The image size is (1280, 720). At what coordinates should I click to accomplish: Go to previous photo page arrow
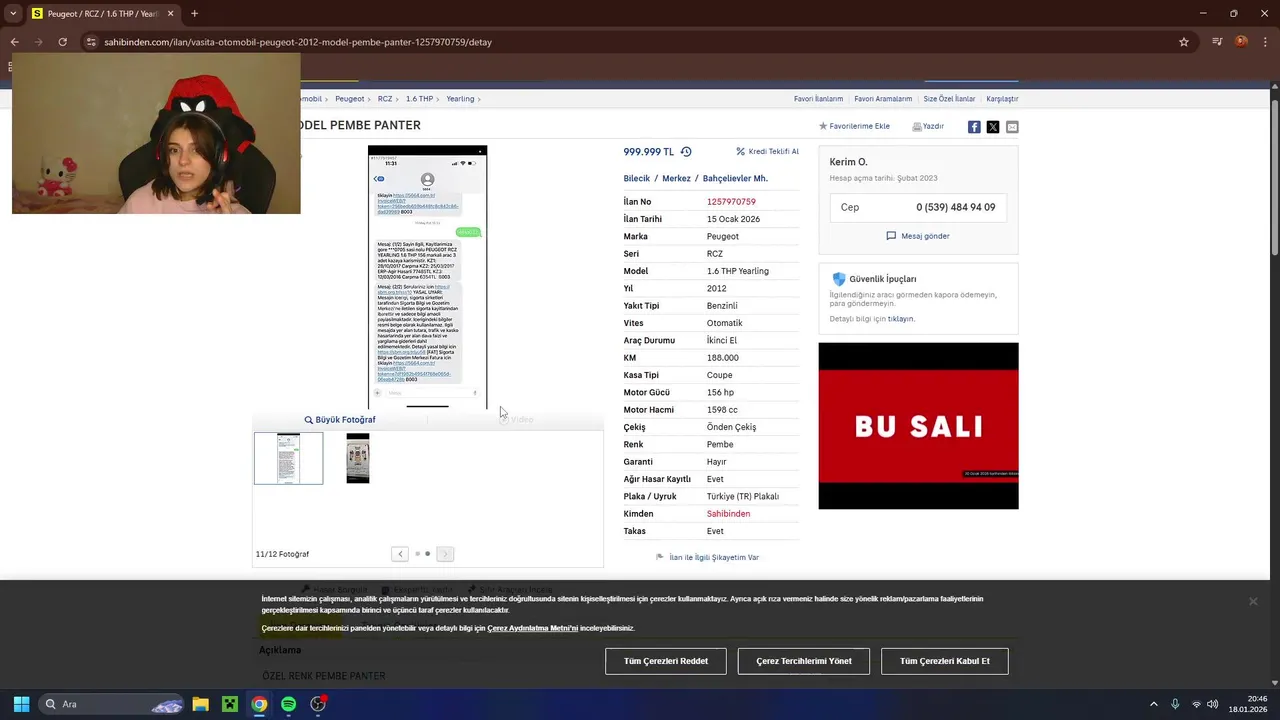click(400, 554)
